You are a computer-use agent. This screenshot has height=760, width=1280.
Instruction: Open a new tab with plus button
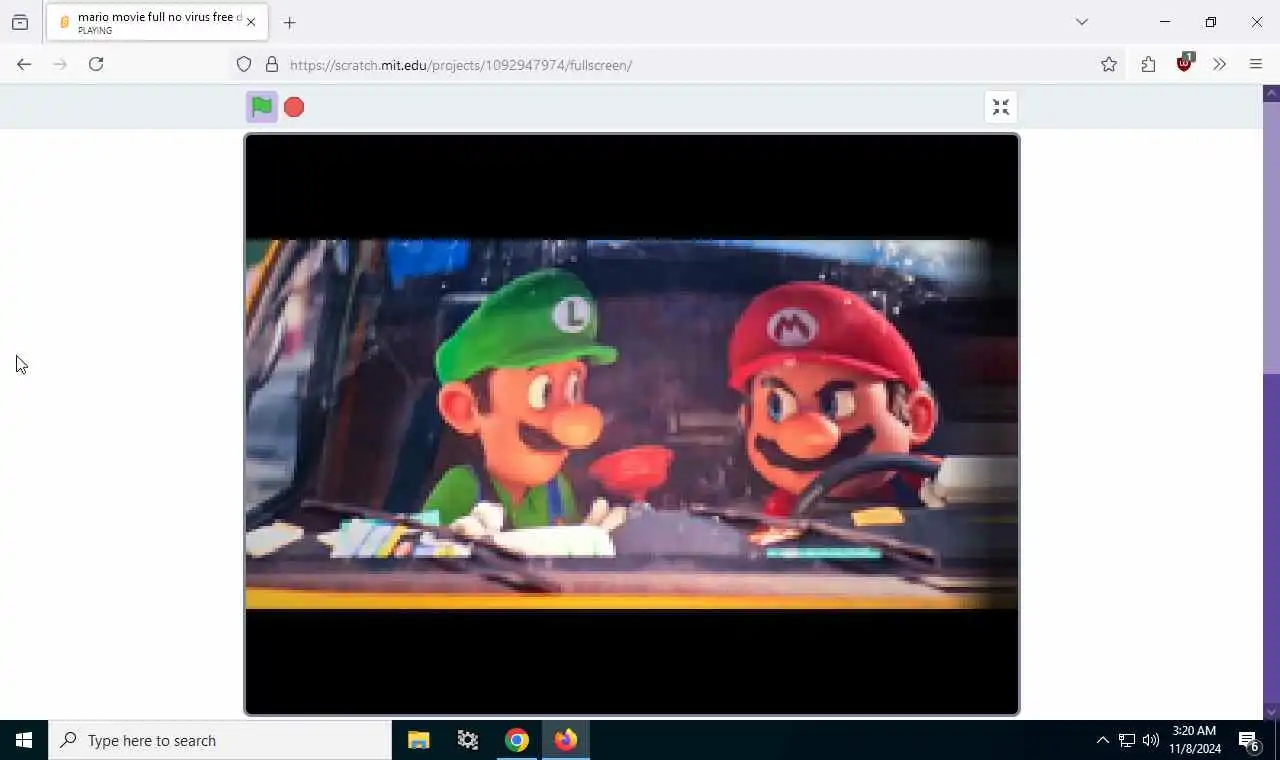coord(289,22)
